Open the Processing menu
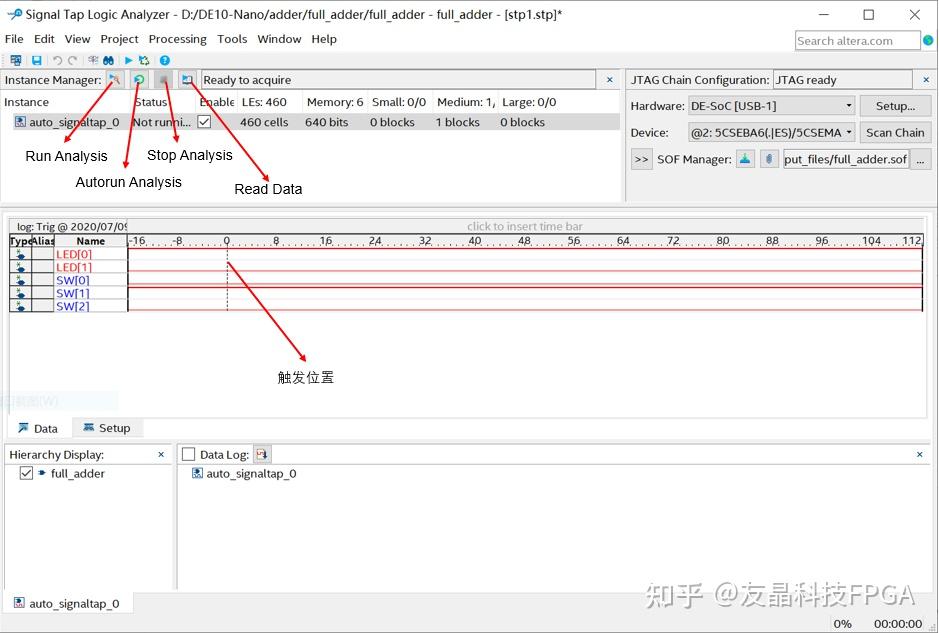 tap(177, 39)
